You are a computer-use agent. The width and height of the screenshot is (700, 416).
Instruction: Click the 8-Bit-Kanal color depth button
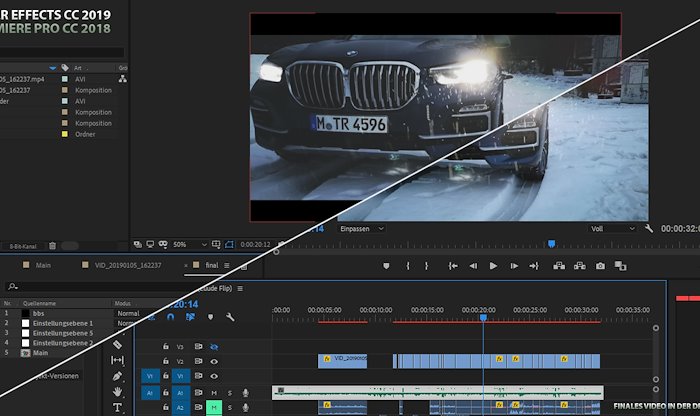pos(23,246)
